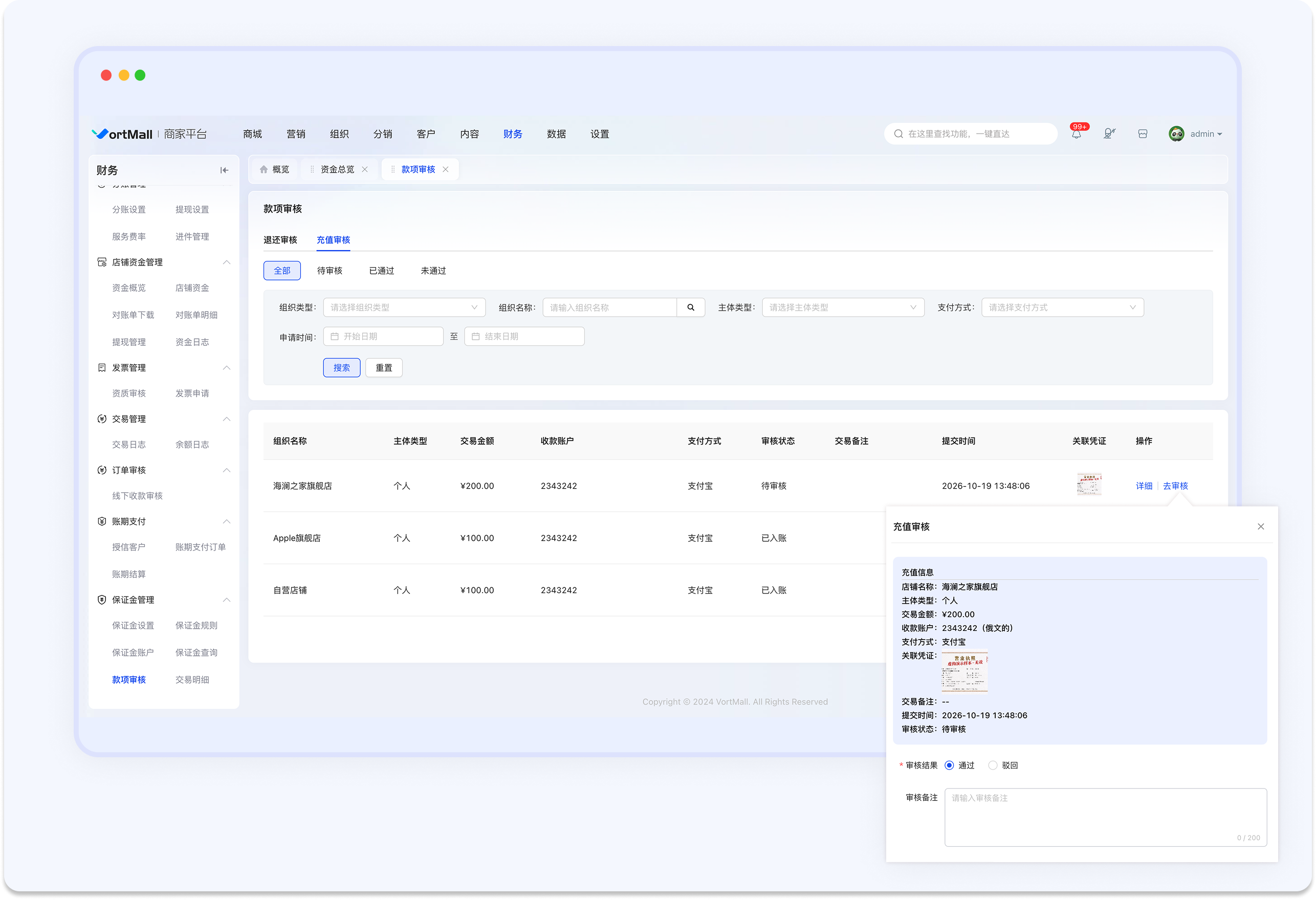Screen dimensions: 1316x900
Task: Click the 交易管理 section icon
Action: pyautogui.click(x=102, y=419)
